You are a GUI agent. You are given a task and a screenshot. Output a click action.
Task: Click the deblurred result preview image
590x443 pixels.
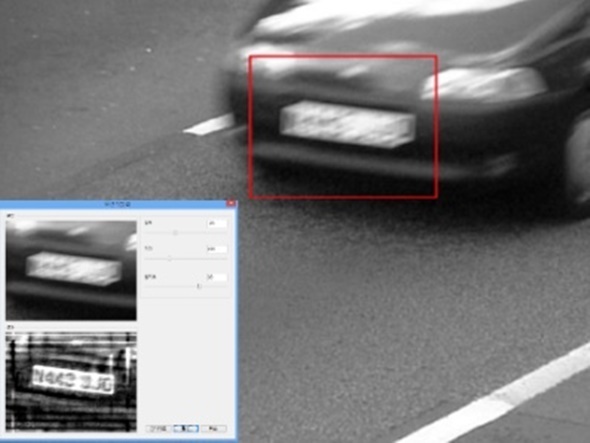[x=71, y=381]
